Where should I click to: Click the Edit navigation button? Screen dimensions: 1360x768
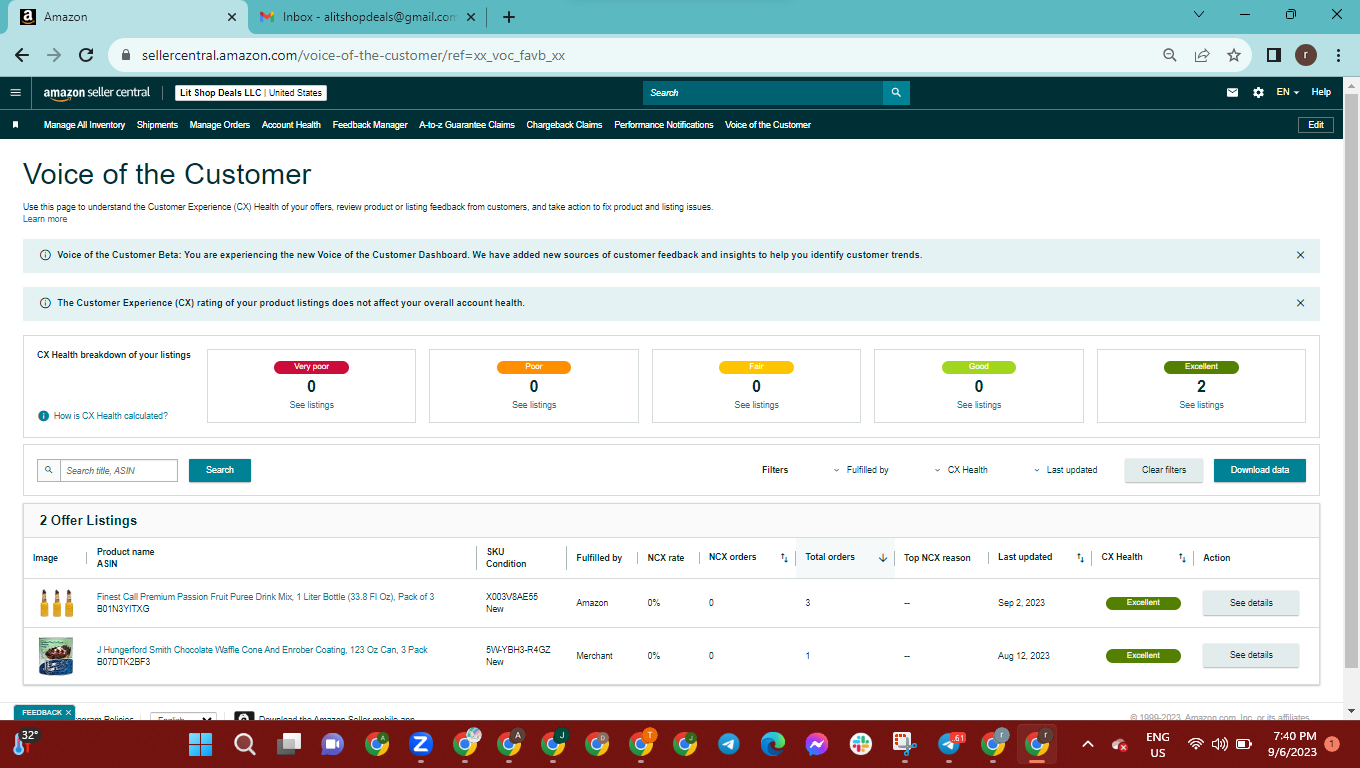[1315, 125]
